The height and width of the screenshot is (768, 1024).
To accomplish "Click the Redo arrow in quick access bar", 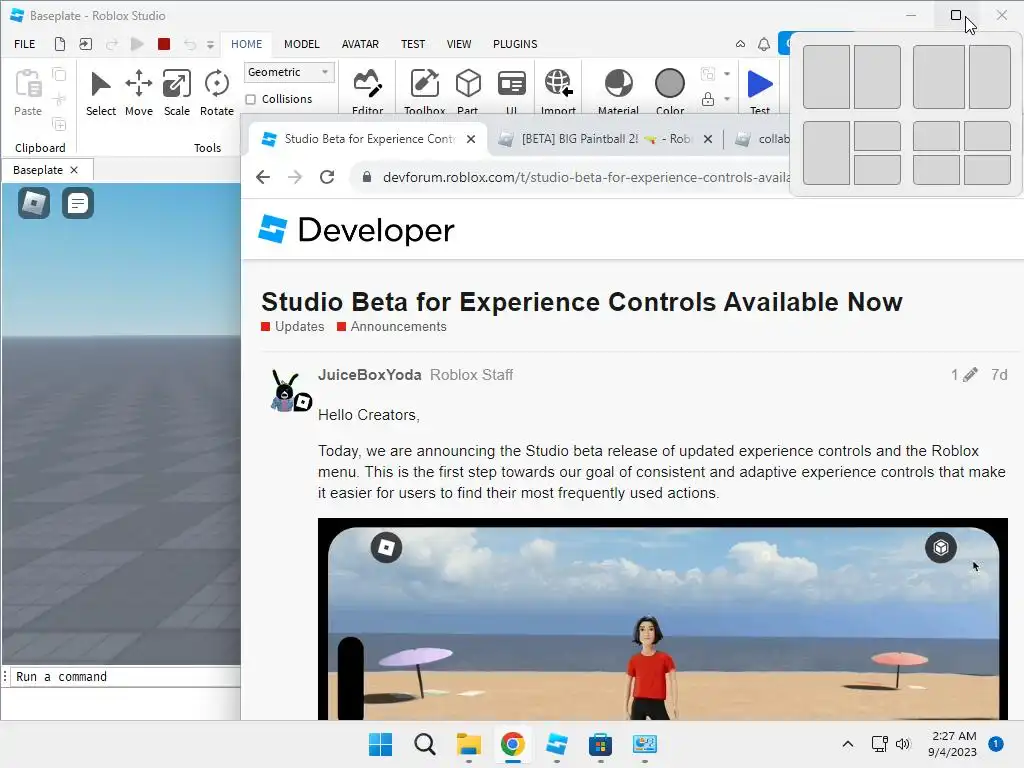I will 112,44.
